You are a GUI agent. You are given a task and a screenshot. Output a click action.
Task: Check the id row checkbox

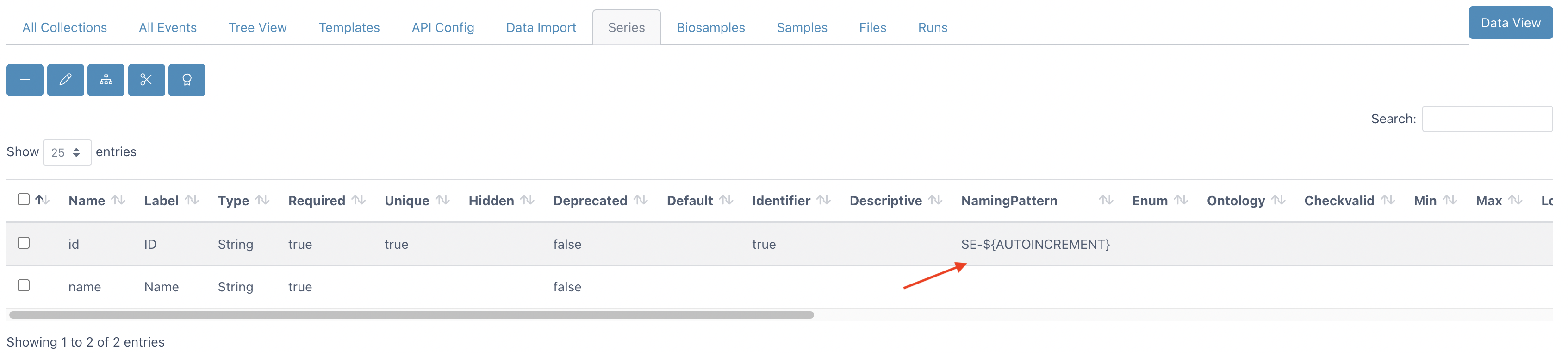[24, 243]
